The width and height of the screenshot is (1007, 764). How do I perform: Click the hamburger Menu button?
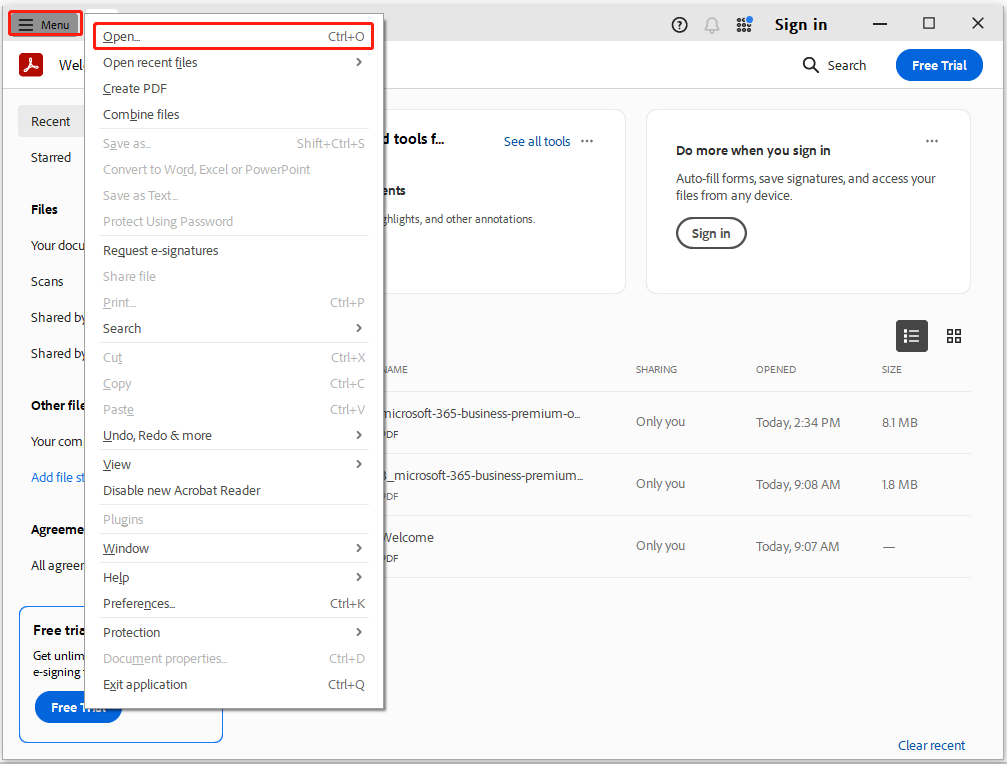(x=44, y=24)
